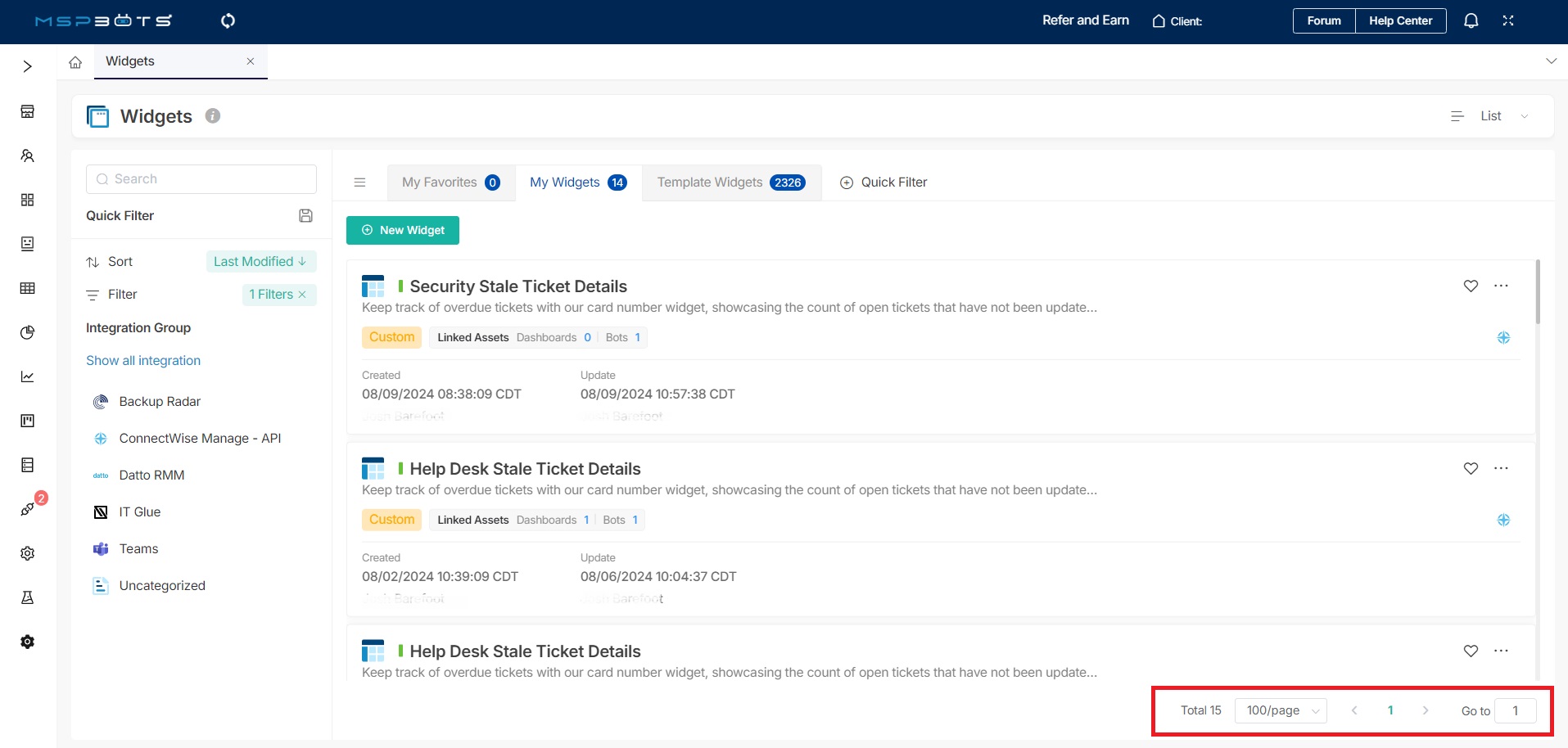Click the notification bell icon

[1471, 20]
